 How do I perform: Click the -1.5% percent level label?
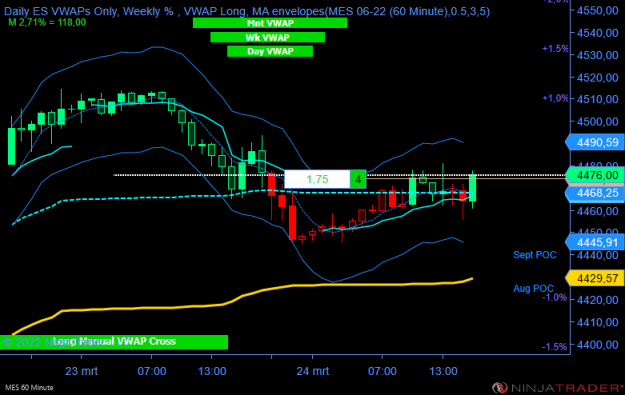[555, 347]
